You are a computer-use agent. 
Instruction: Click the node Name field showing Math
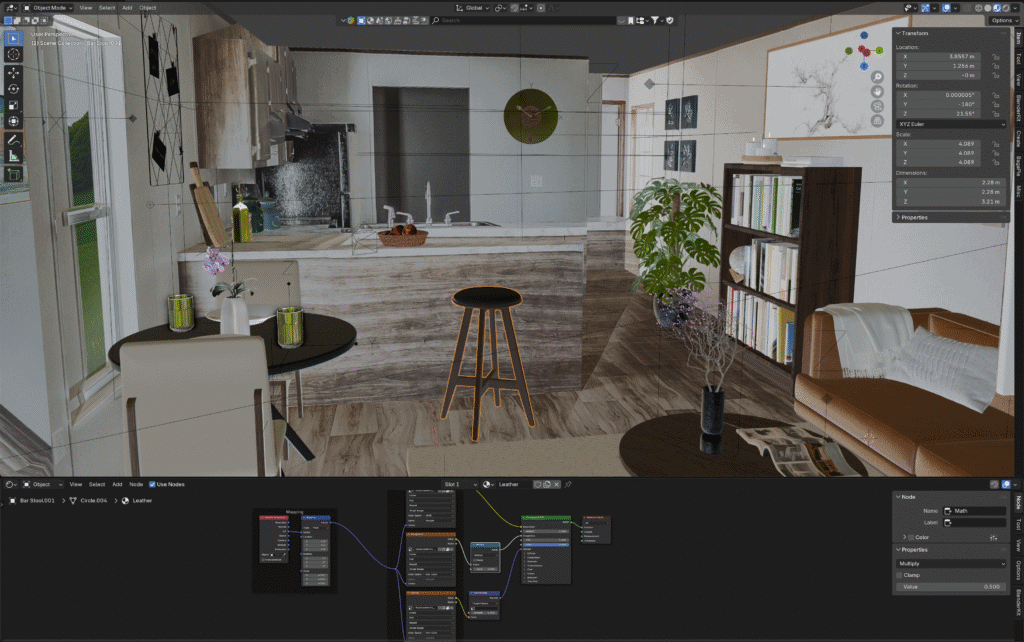(974, 511)
